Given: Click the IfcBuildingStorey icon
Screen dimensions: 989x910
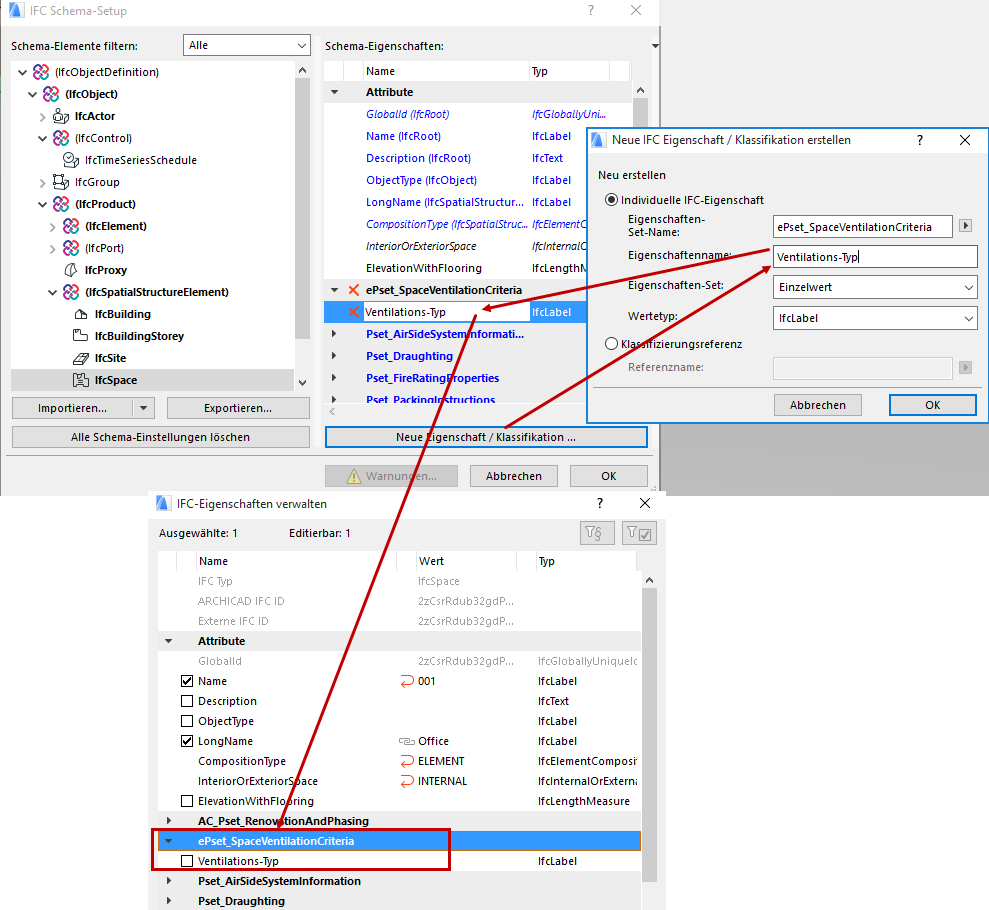Looking at the screenshot, I should pos(81,335).
